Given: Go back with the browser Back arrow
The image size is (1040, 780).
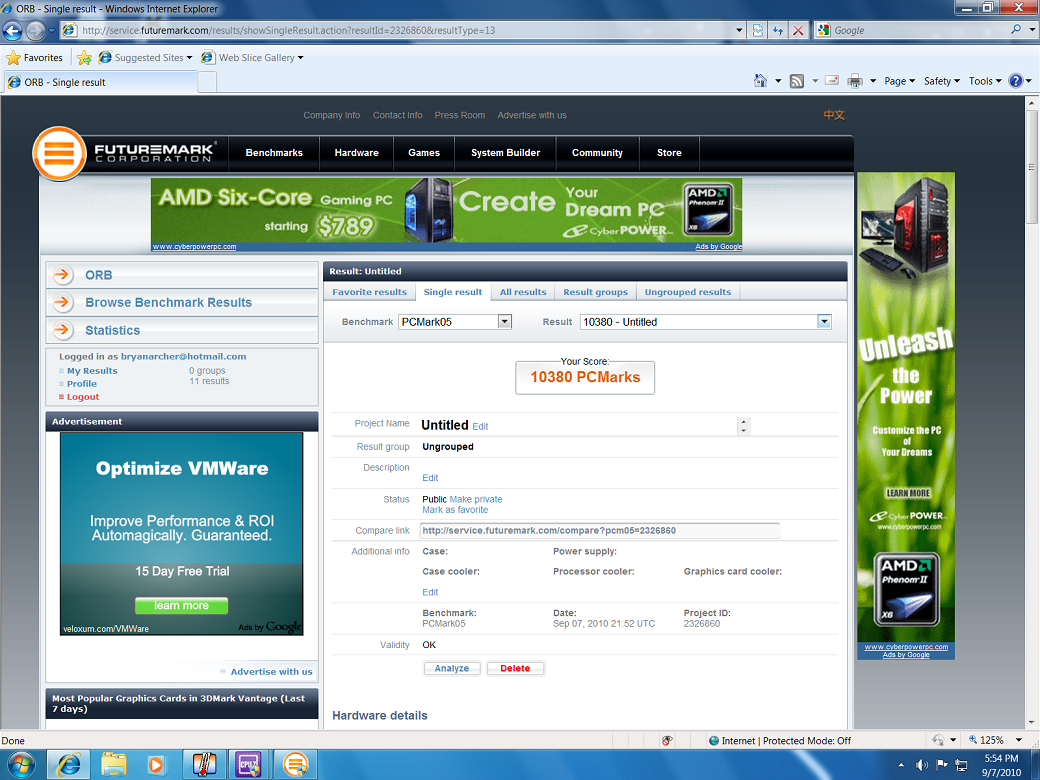Looking at the screenshot, I should [x=12, y=30].
